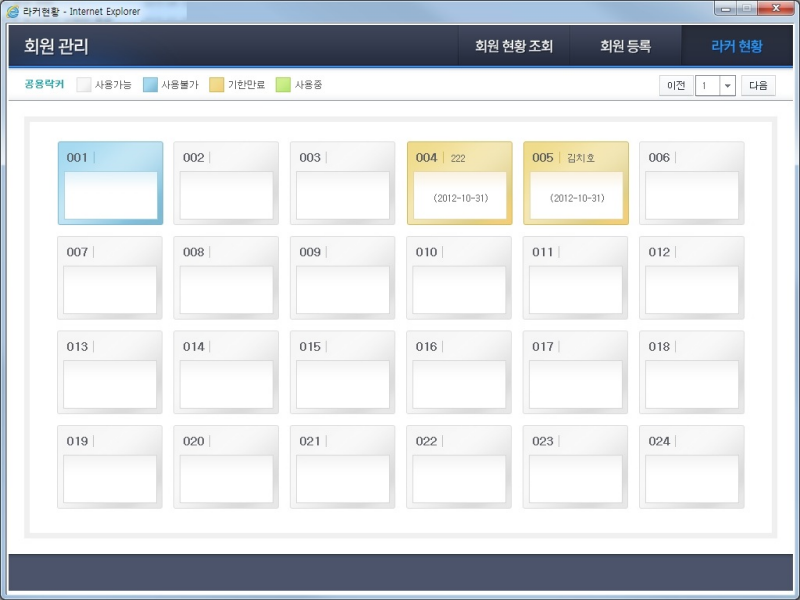Select available locker 002
The image size is (800, 600).
(226, 183)
